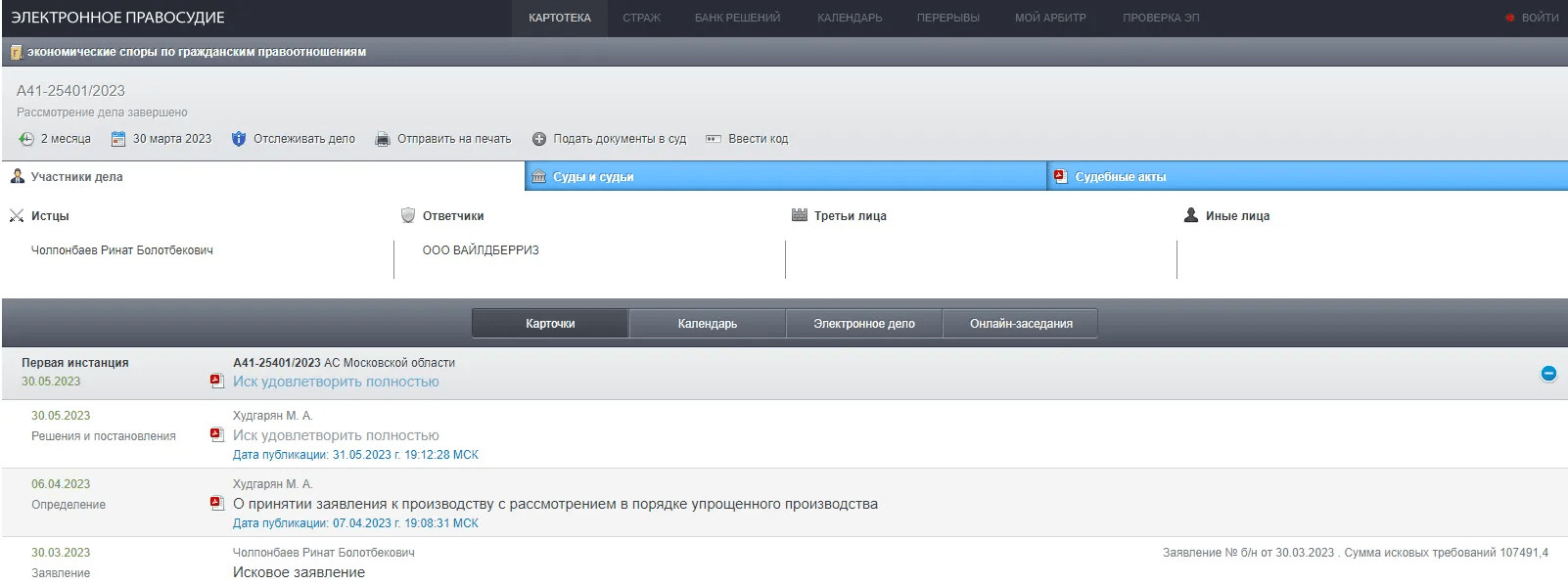The width and height of the screenshot is (1568, 585).
Task: Click the shield icon for Отслеживать дело
Action: (x=239, y=139)
